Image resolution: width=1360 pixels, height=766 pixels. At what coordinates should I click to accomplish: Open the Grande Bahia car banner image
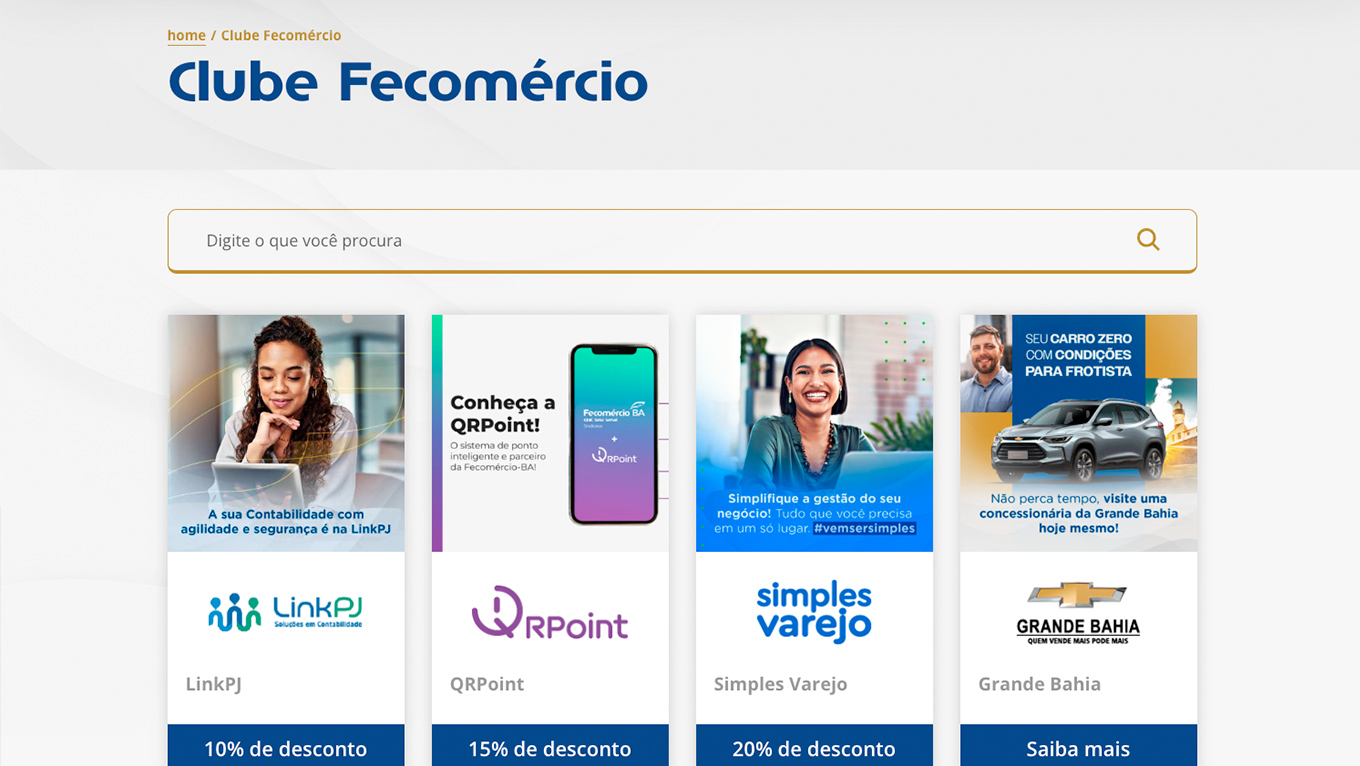click(1078, 433)
